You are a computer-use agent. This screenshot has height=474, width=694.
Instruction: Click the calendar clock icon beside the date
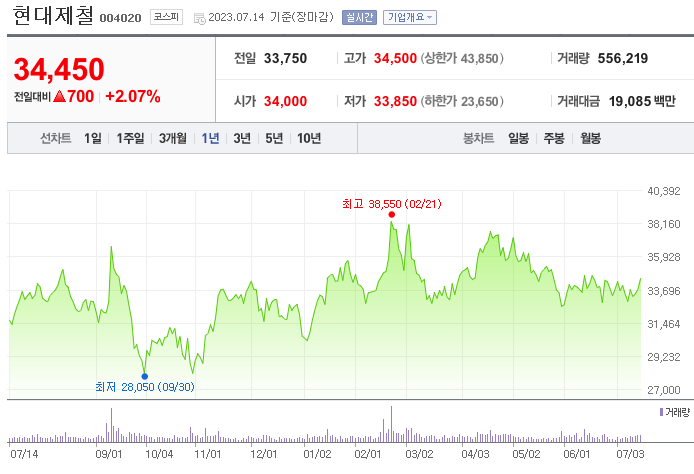click(x=200, y=18)
